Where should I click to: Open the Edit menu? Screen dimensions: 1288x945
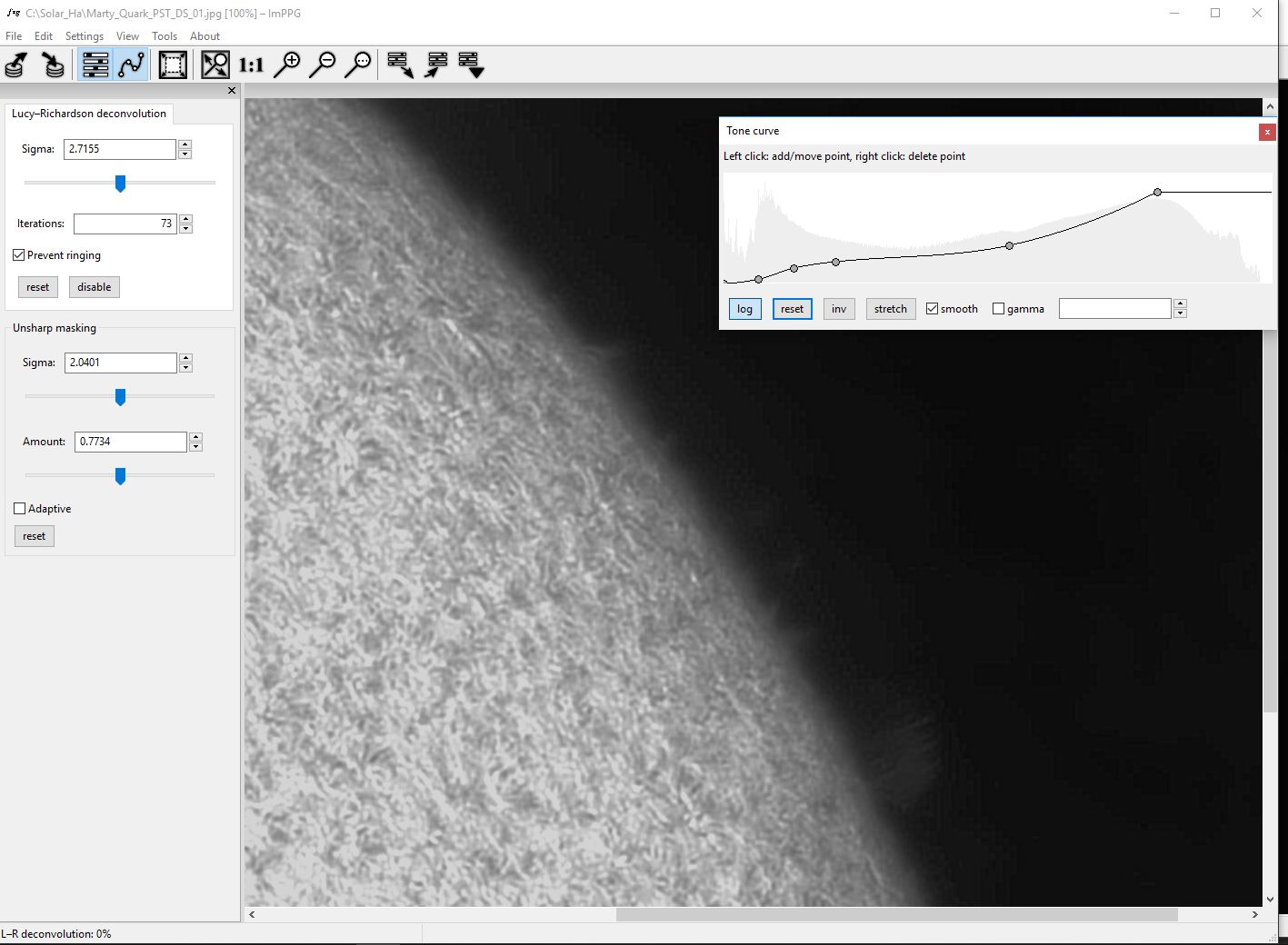(x=44, y=36)
